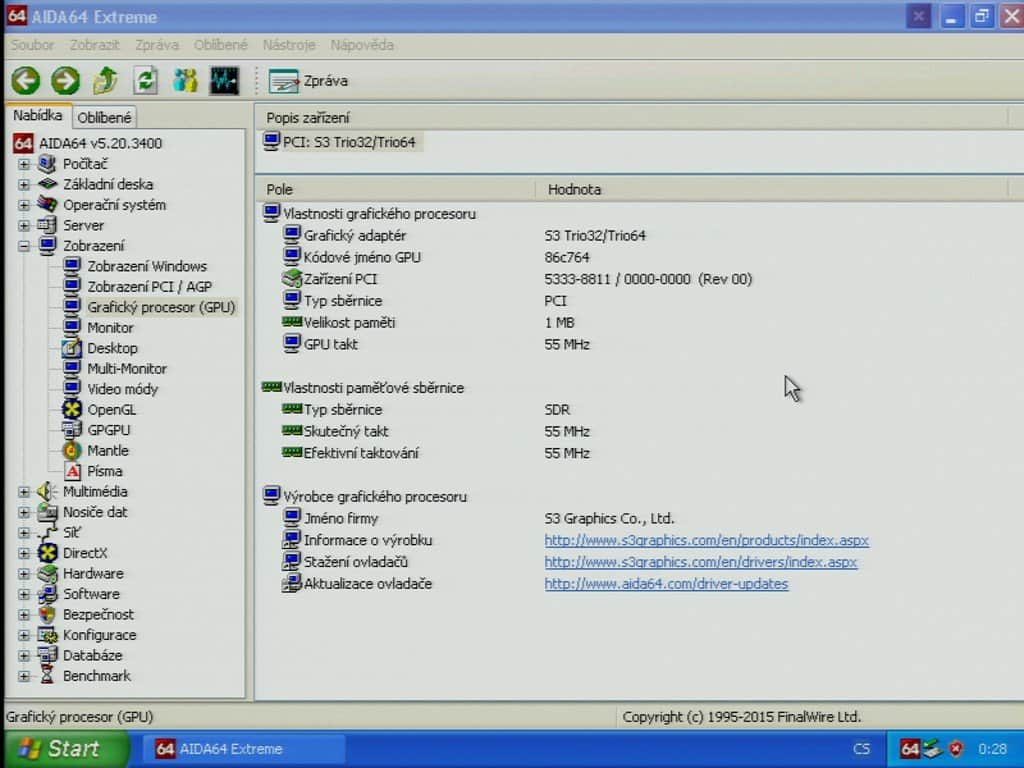Open the aida64 driver-updates link

[x=666, y=584]
